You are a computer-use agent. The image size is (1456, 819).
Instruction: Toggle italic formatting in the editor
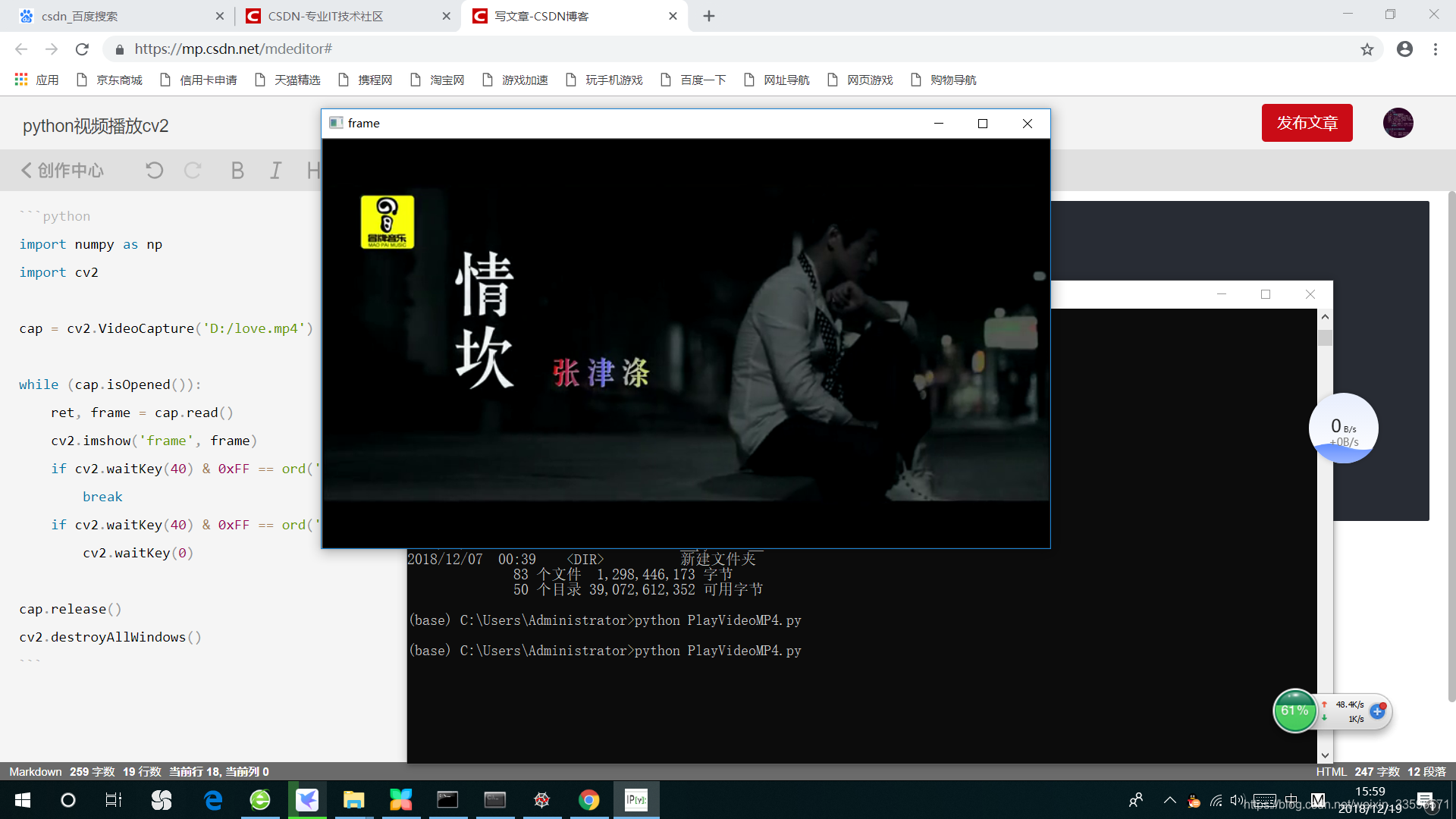[x=275, y=171]
